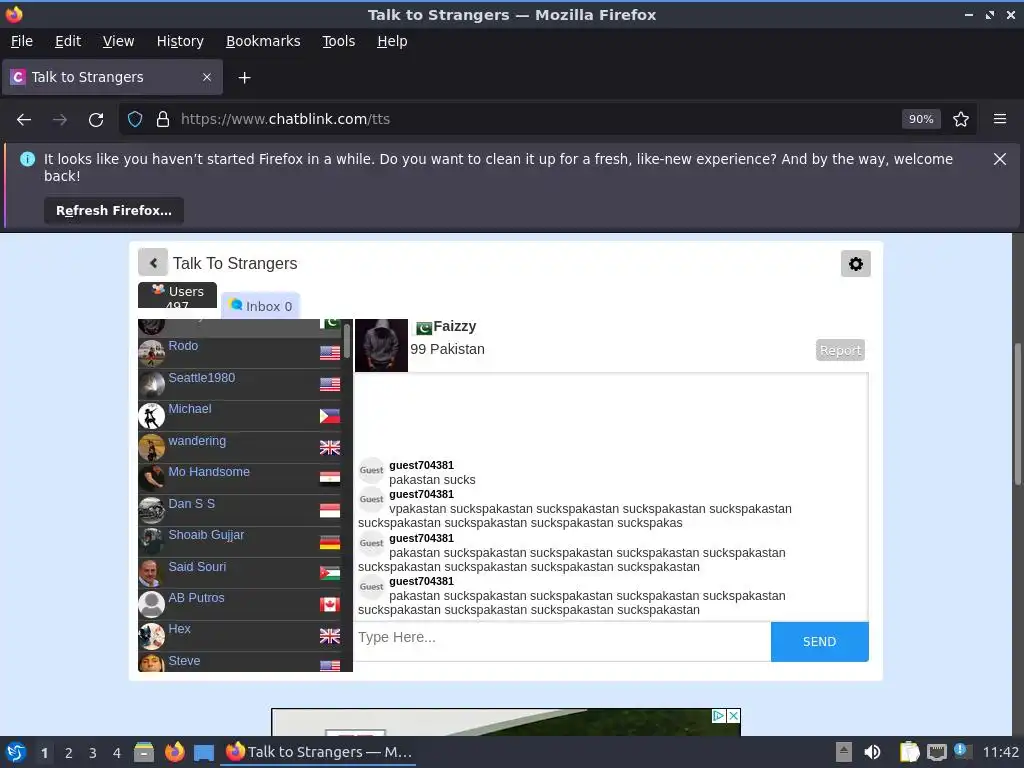The image size is (1024, 768).
Task: Click Michael's dancer avatar icon
Action: click(152, 416)
